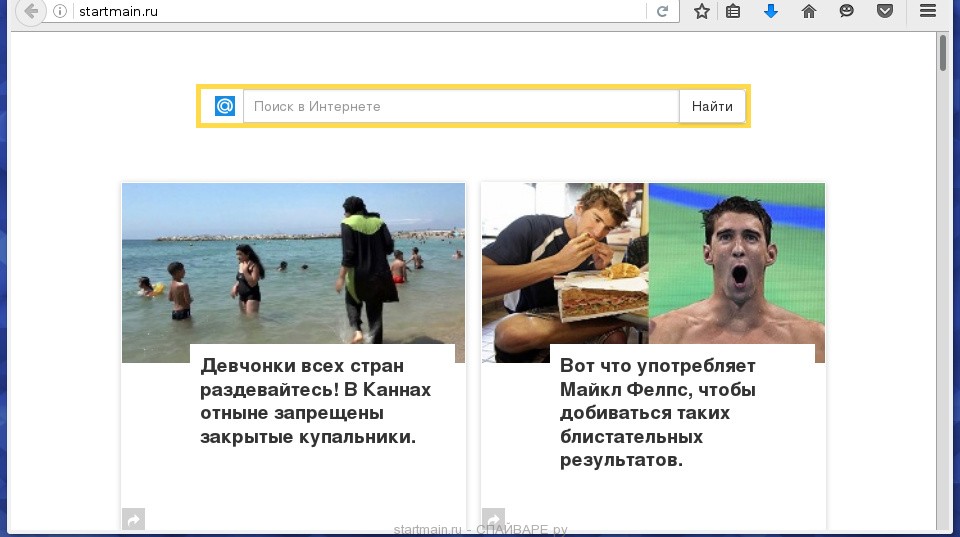Open the beach photo thumbnail
Screen dimensions: 960x537
[293, 272]
